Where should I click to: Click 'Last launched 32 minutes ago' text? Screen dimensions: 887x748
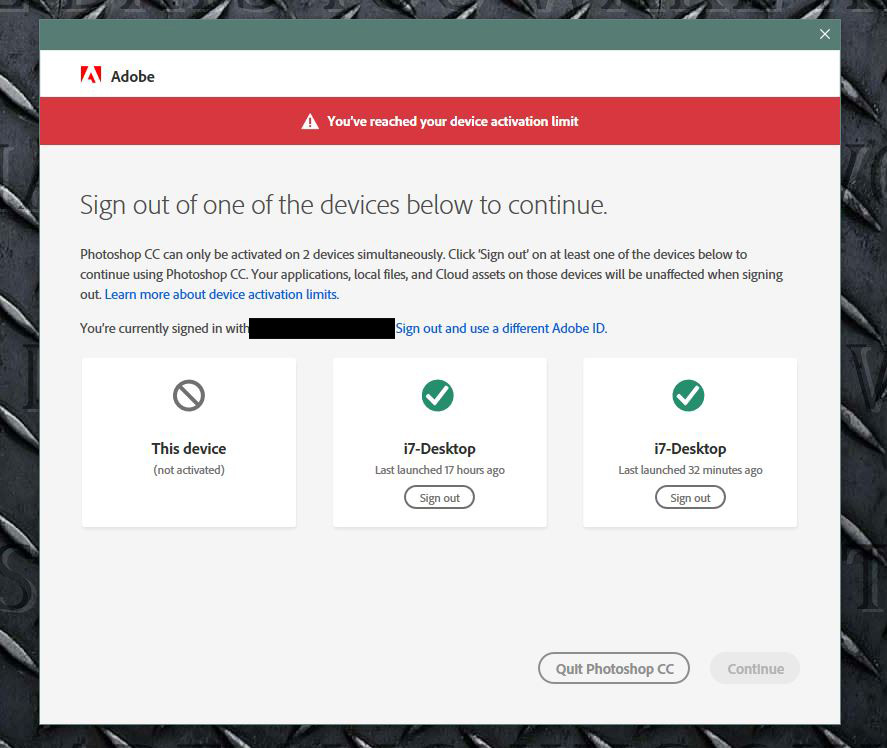coord(690,470)
